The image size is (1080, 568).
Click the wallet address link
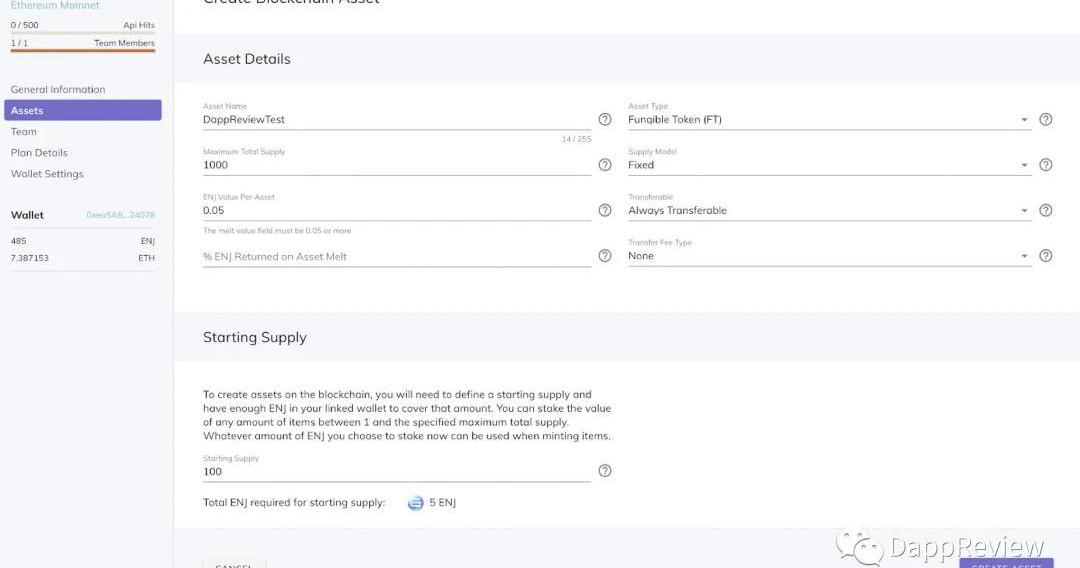click(120, 215)
